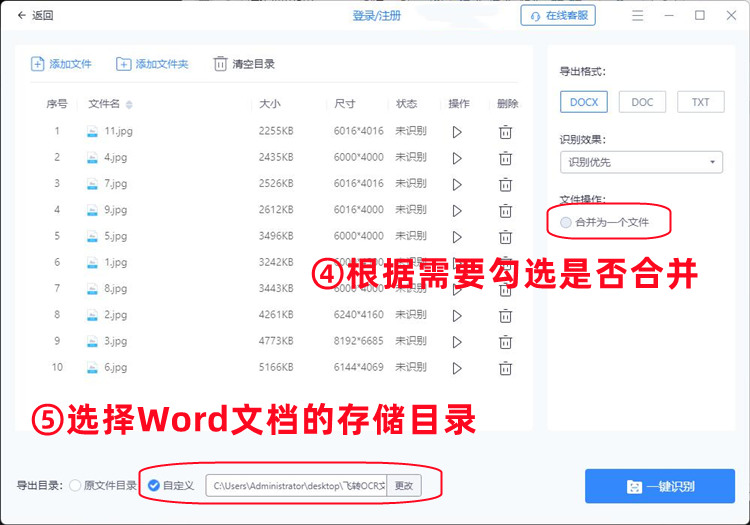
Task: Open the hamburger menu icon in title bar
Action: [637, 16]
